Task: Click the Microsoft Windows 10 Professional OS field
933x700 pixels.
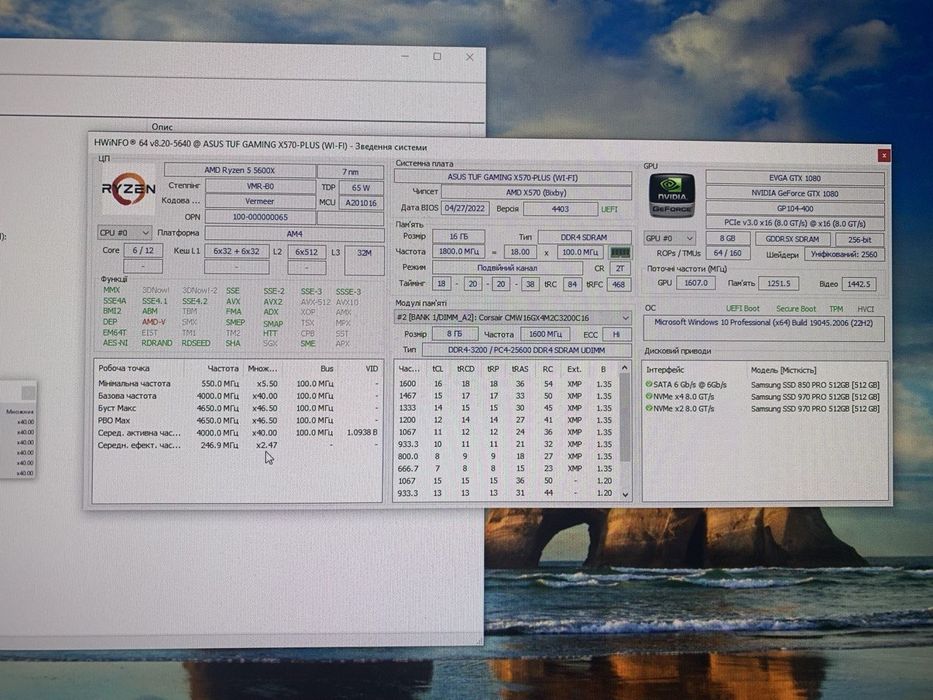Action: pyautogui.click(x=763, y=328)
